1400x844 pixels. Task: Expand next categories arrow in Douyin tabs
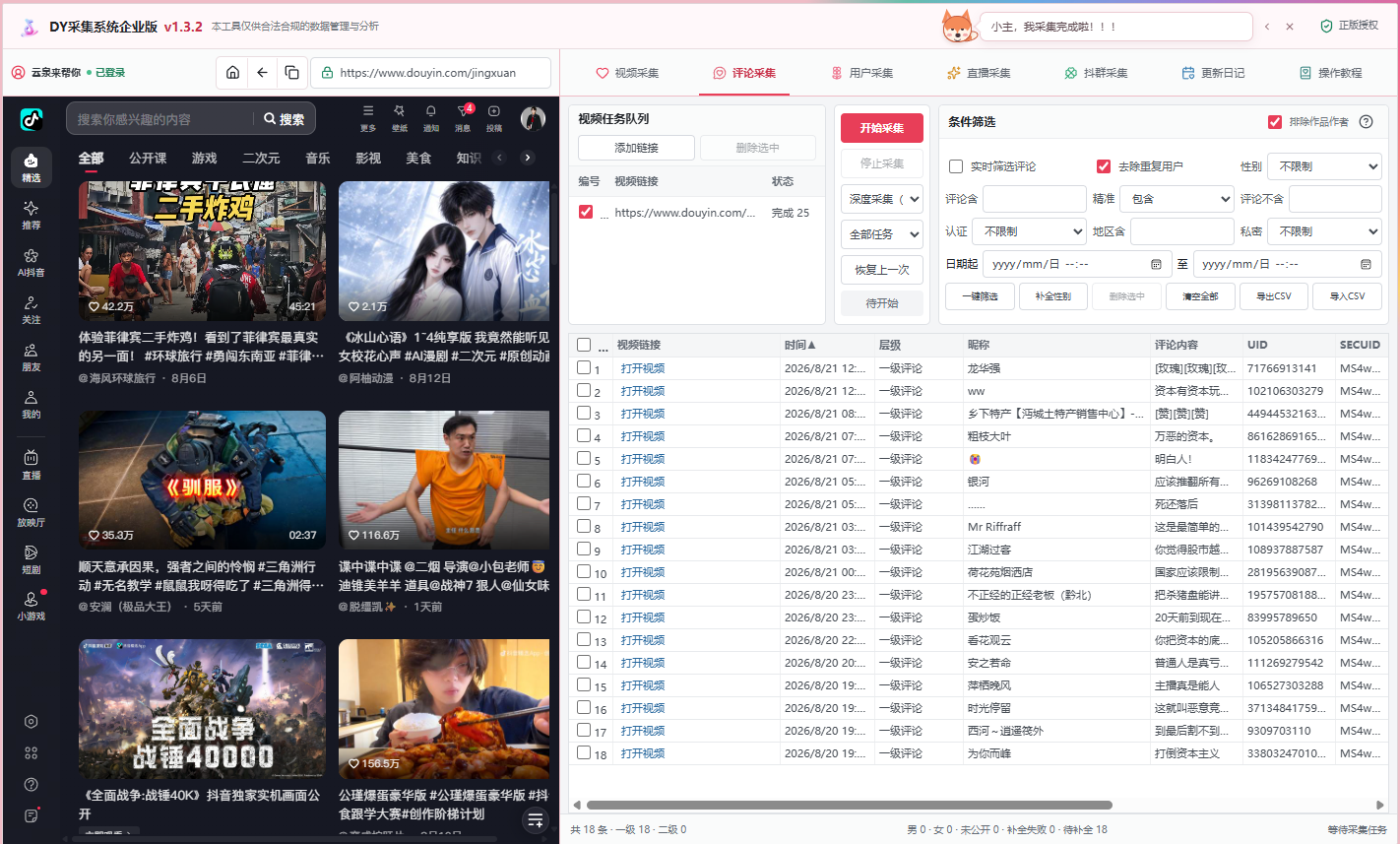528,158
